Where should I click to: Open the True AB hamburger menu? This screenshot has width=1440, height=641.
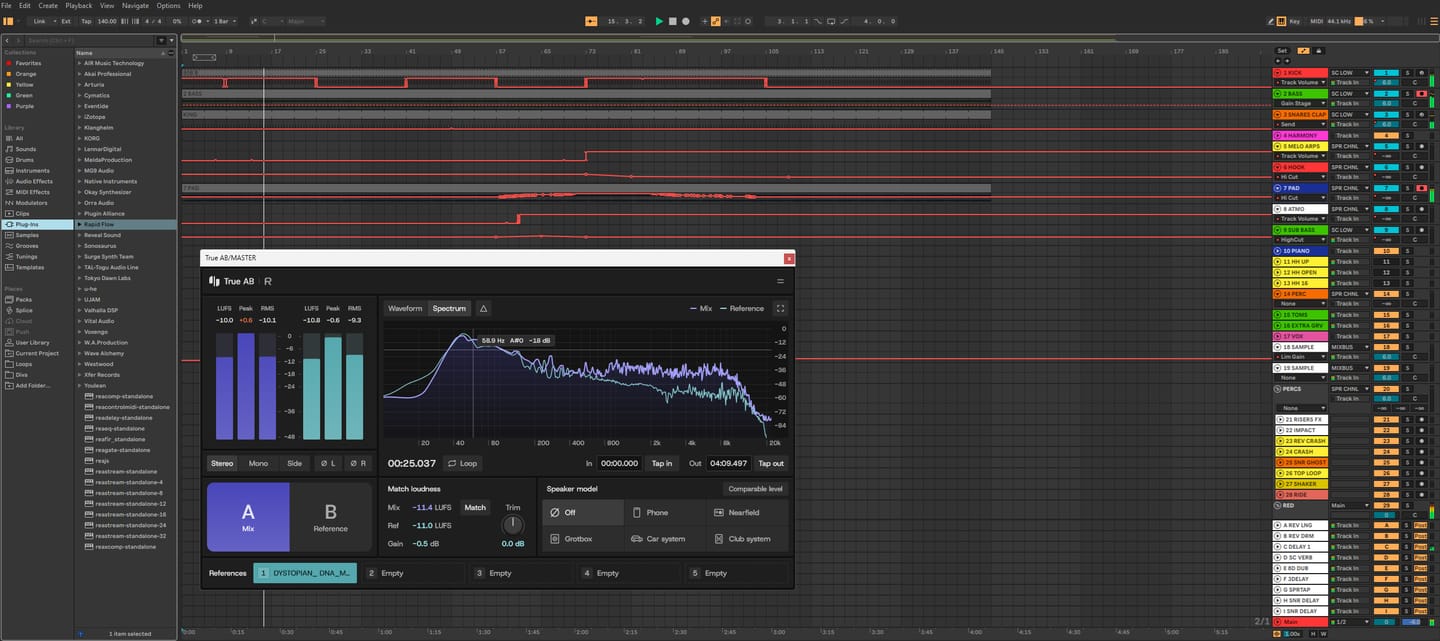click(x=781, y=282)
